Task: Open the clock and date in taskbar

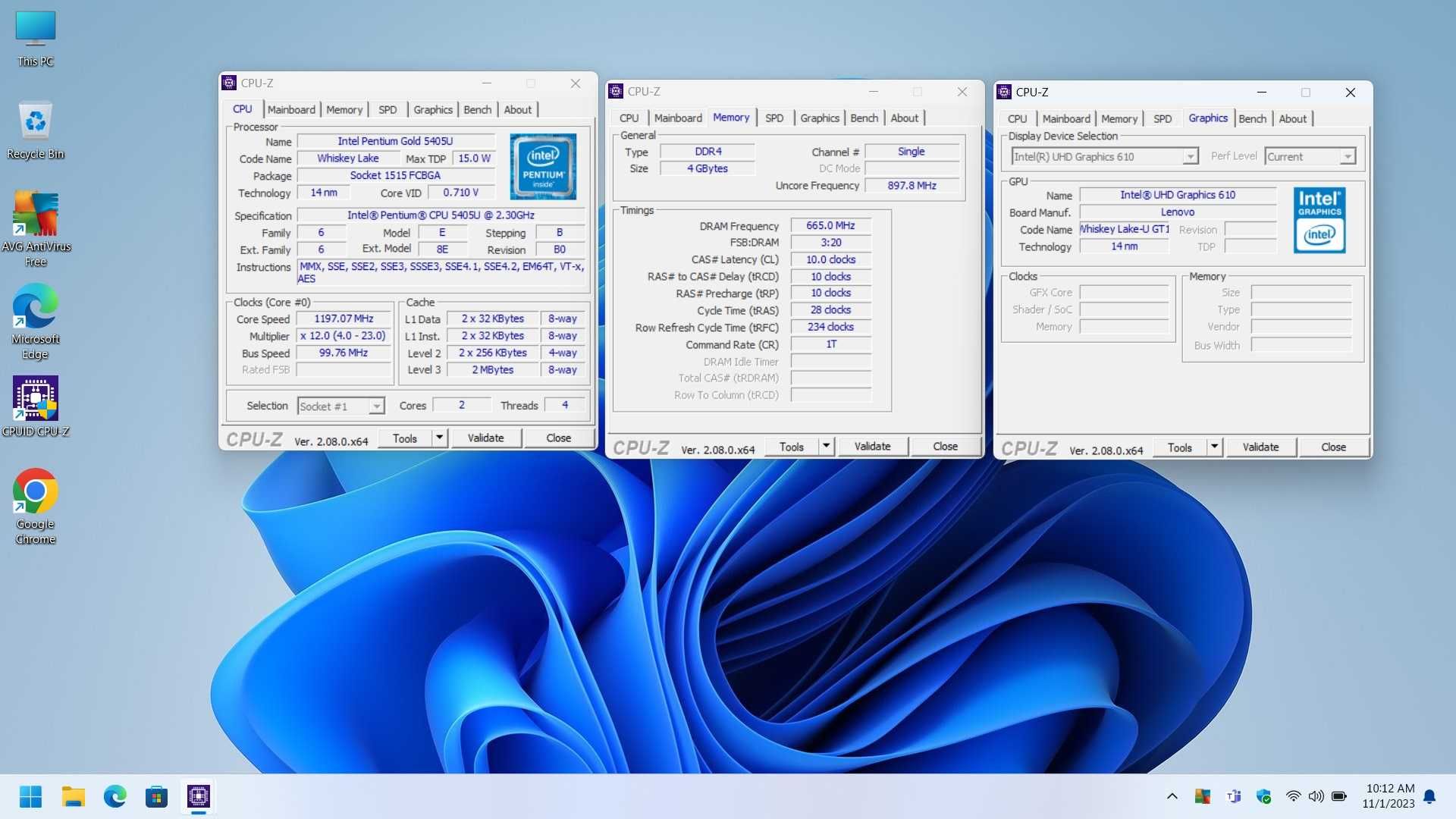Action: tap(1389, 796)
